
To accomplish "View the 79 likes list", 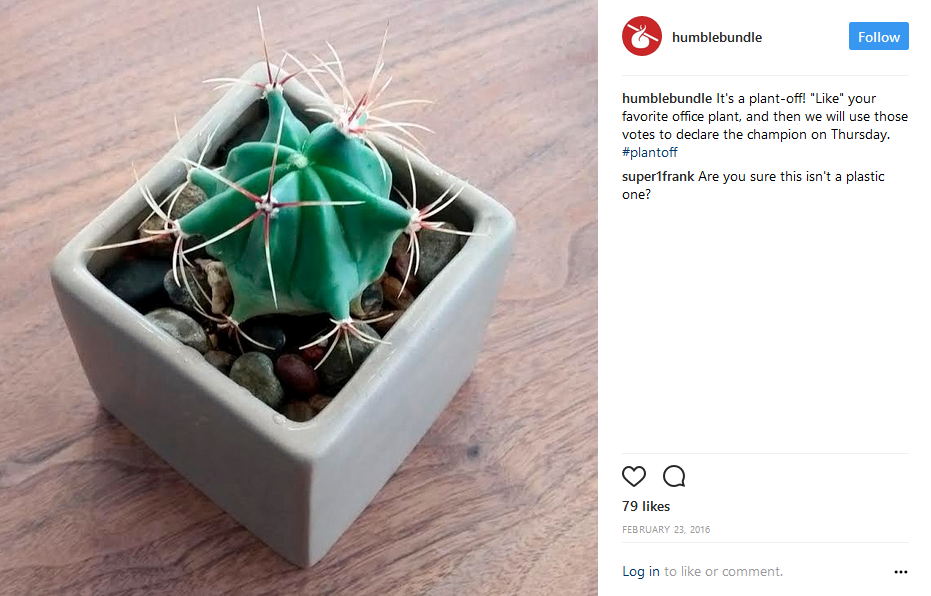I will point(645,506).
